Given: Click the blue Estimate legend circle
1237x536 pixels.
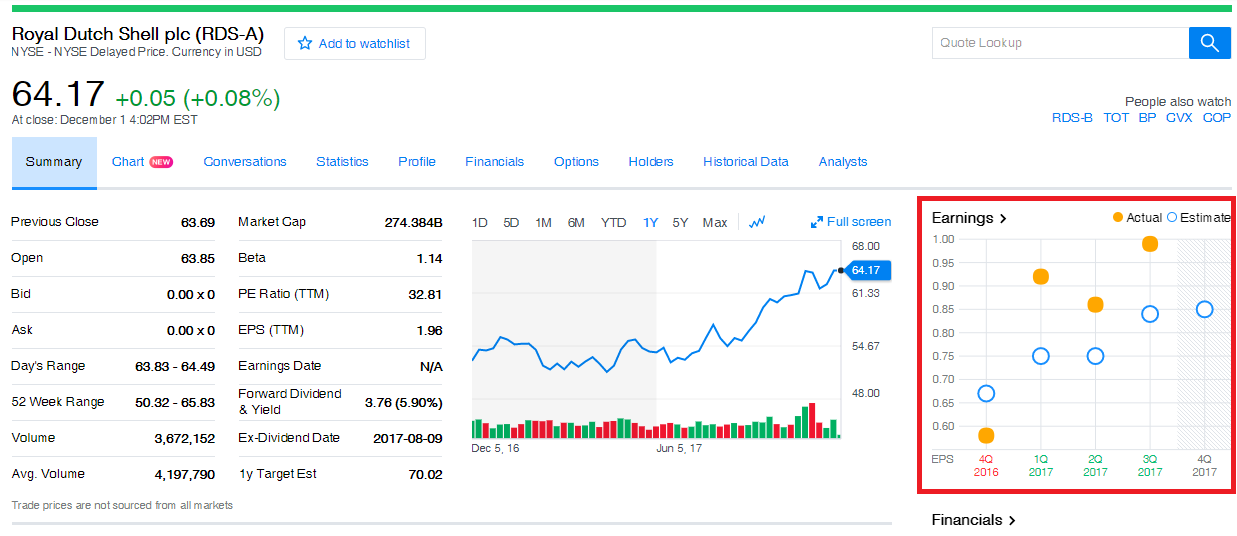Looking at the screenshot, I should click(x=1172, y=217).
